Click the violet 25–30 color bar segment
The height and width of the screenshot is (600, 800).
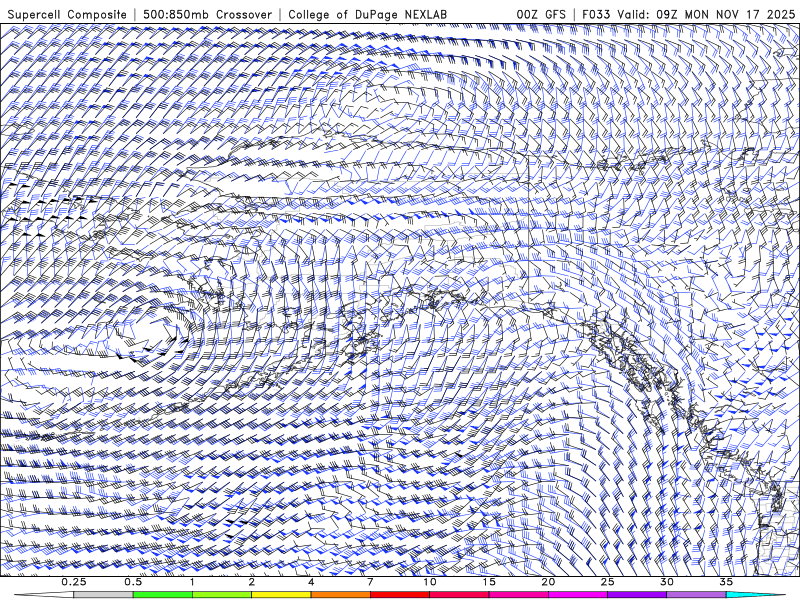tap(637, 595)
